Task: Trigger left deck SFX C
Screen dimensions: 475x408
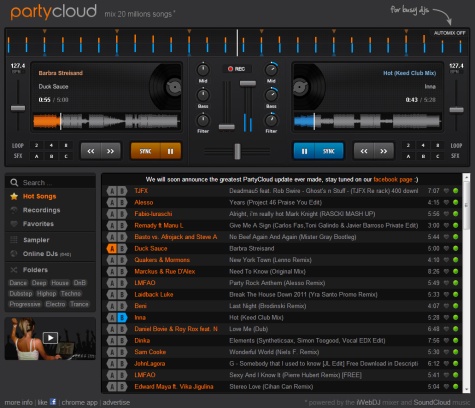Action: (x=66, y=156)
